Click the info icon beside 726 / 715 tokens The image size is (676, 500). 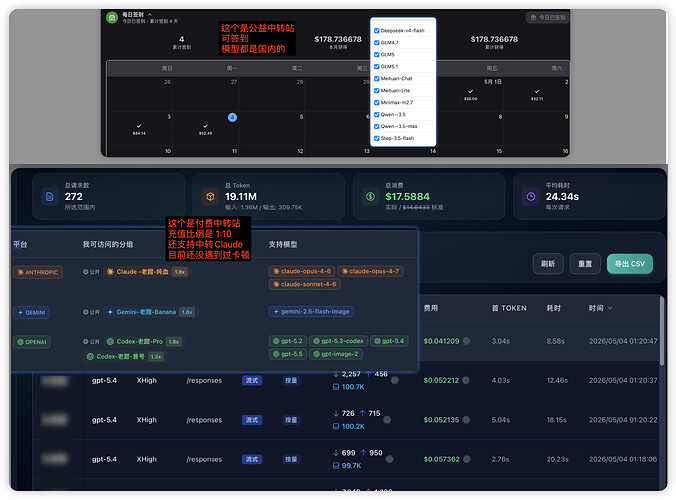387,420
